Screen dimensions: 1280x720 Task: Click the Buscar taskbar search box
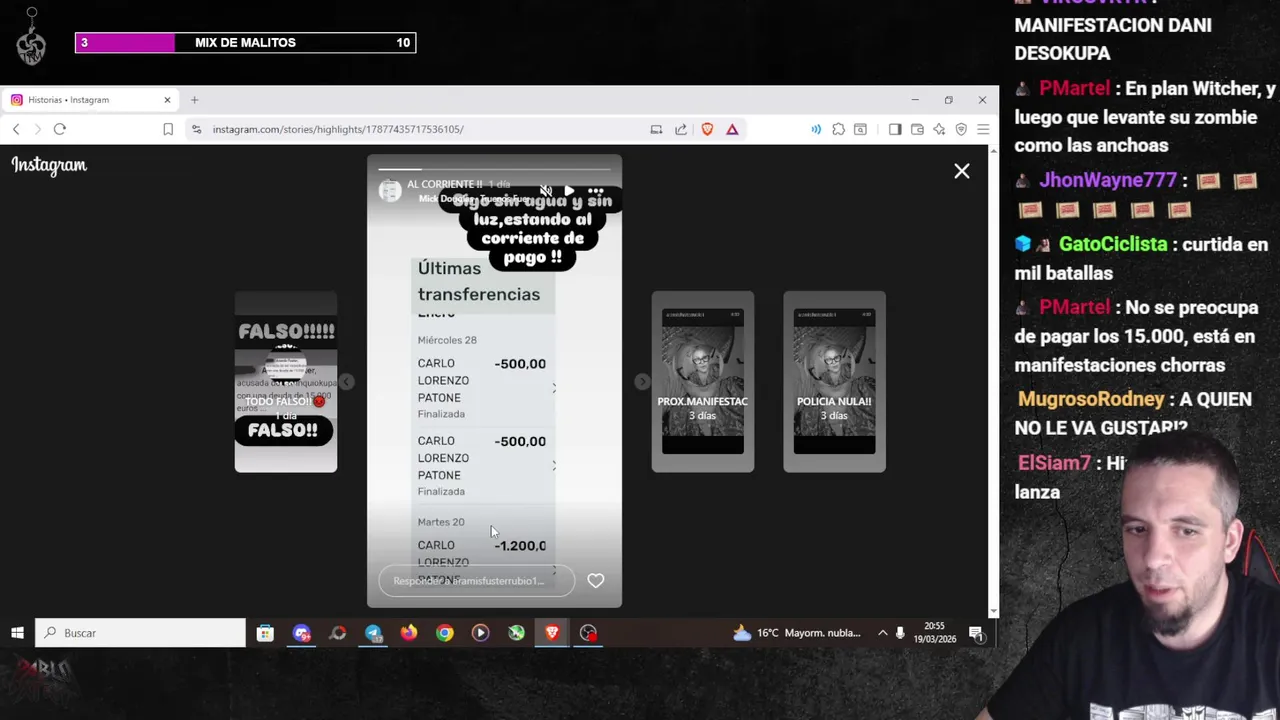coord(141,633)
